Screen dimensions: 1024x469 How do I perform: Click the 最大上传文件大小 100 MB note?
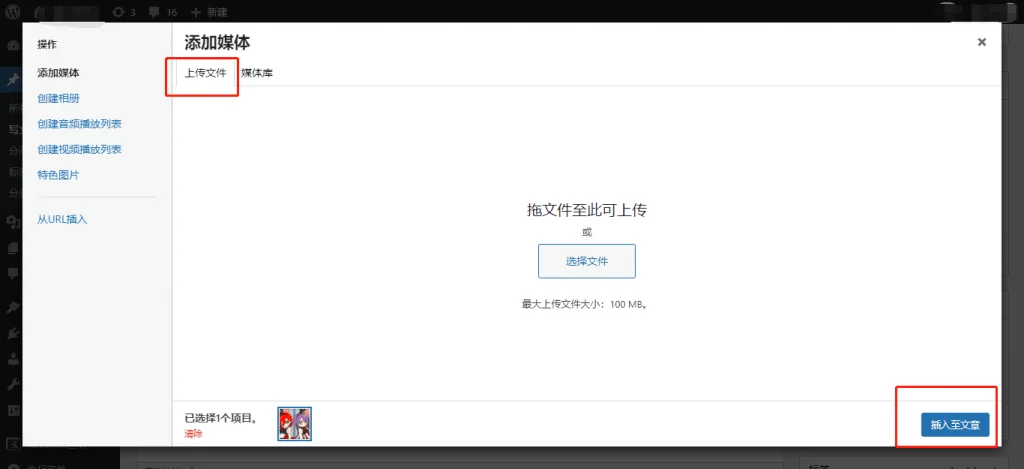[x=584, y=304]
